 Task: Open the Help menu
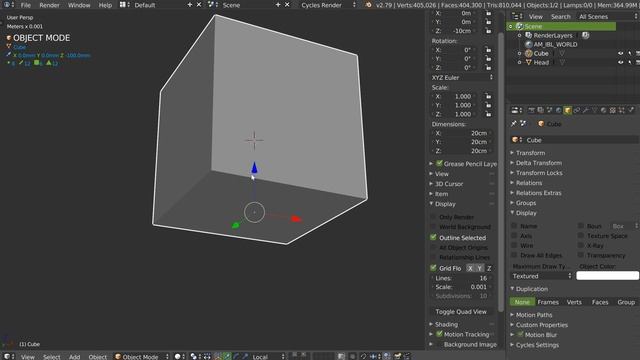click(105, 5)
